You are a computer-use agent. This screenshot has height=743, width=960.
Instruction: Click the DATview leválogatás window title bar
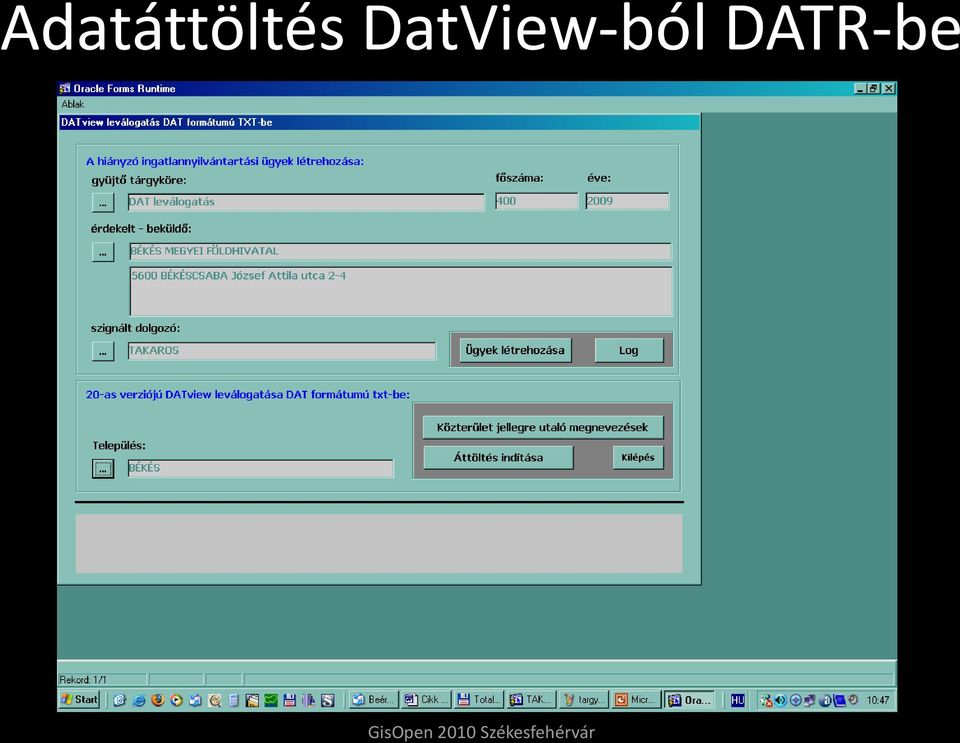(379, 122)
